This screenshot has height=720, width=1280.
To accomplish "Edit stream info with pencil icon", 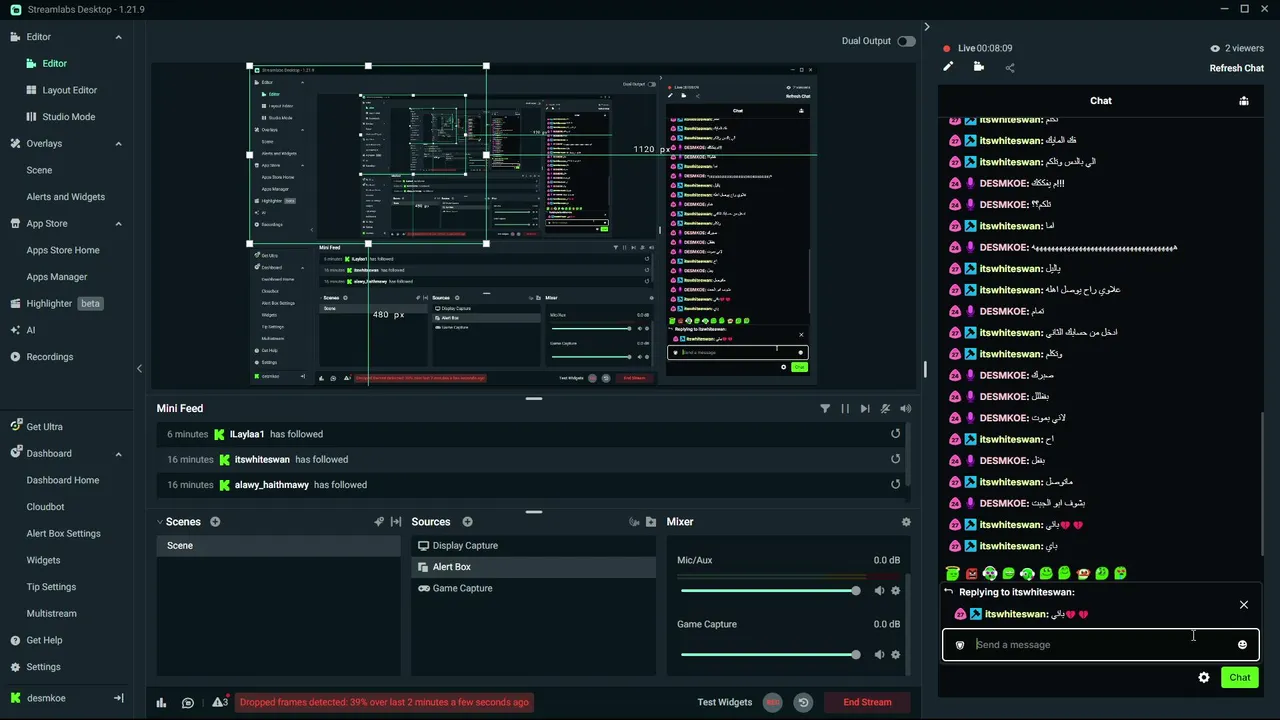I will 948,67.
